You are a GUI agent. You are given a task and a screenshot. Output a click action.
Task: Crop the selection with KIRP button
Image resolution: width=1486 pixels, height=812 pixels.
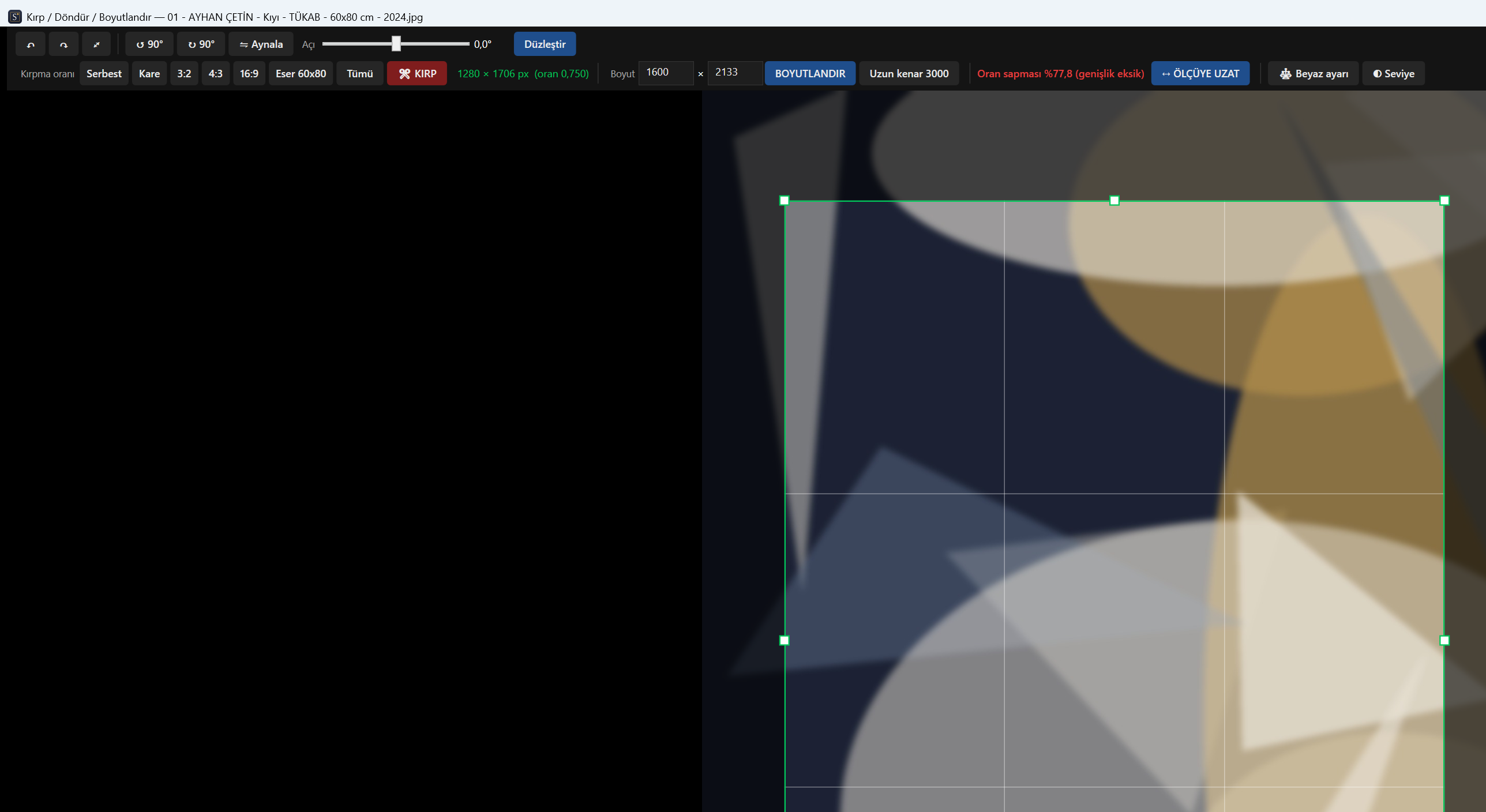tap(417, 74)
